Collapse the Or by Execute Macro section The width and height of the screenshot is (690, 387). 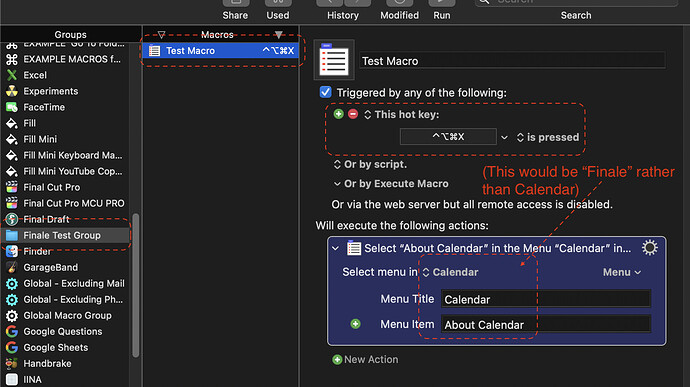pos(337,184)
